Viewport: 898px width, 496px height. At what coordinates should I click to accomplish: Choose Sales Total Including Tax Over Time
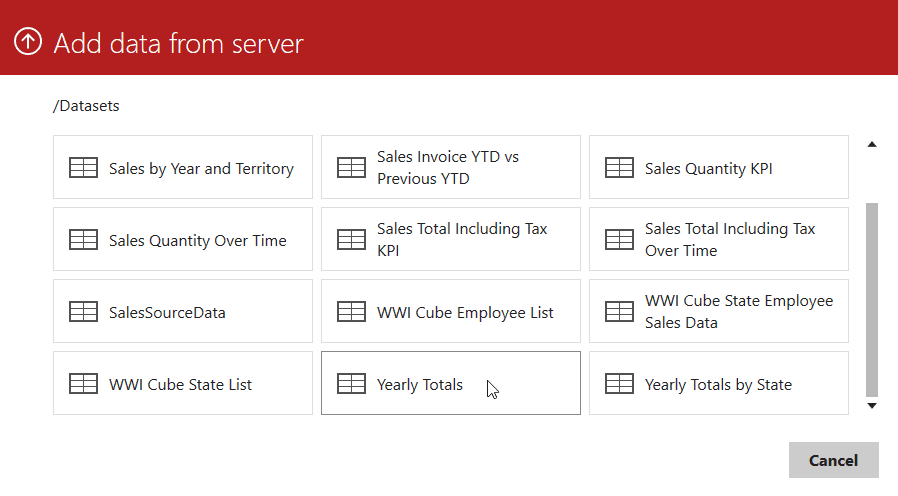[719, 239]
